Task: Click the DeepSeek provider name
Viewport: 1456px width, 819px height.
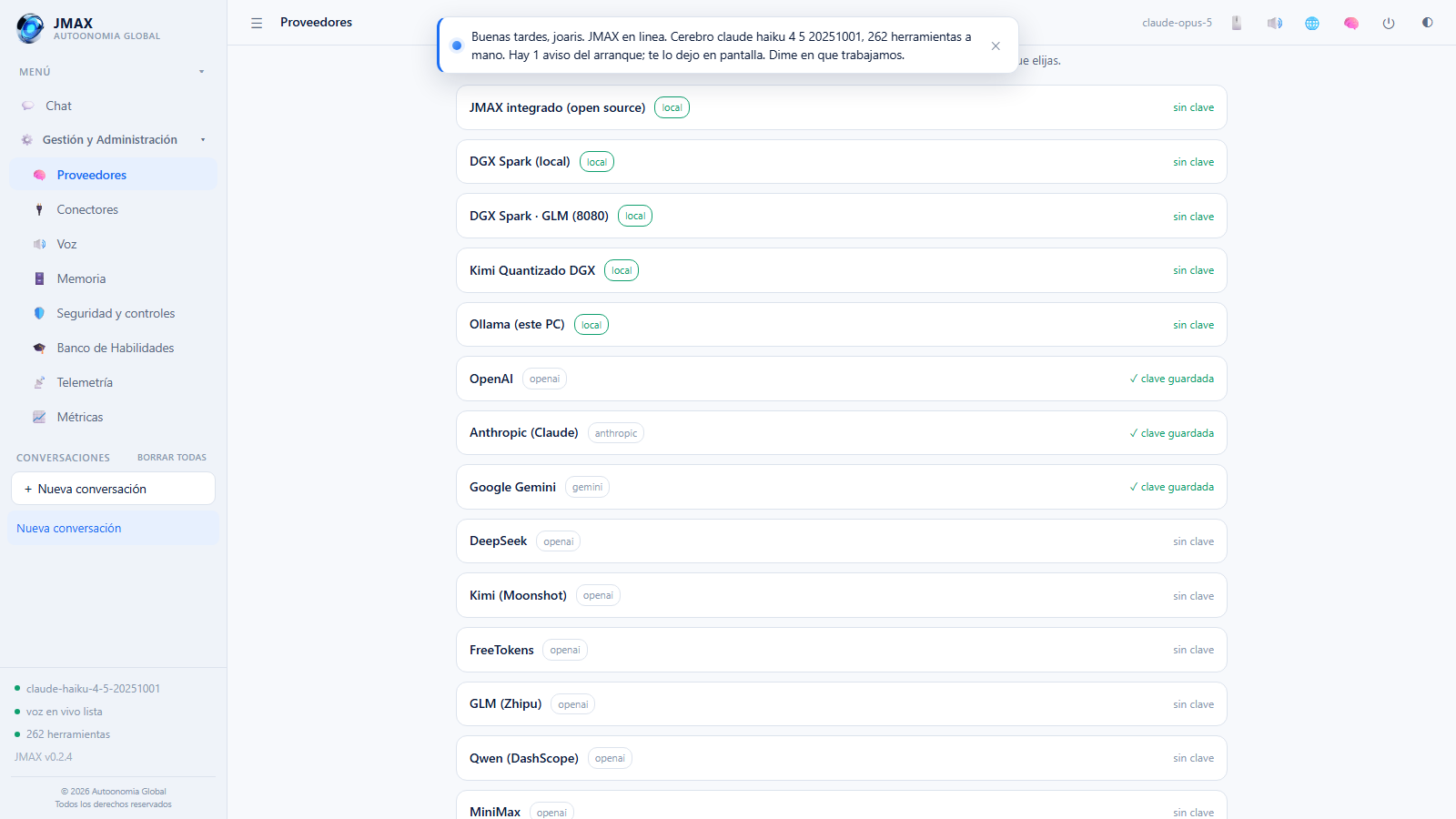Action: pos(499,541)
